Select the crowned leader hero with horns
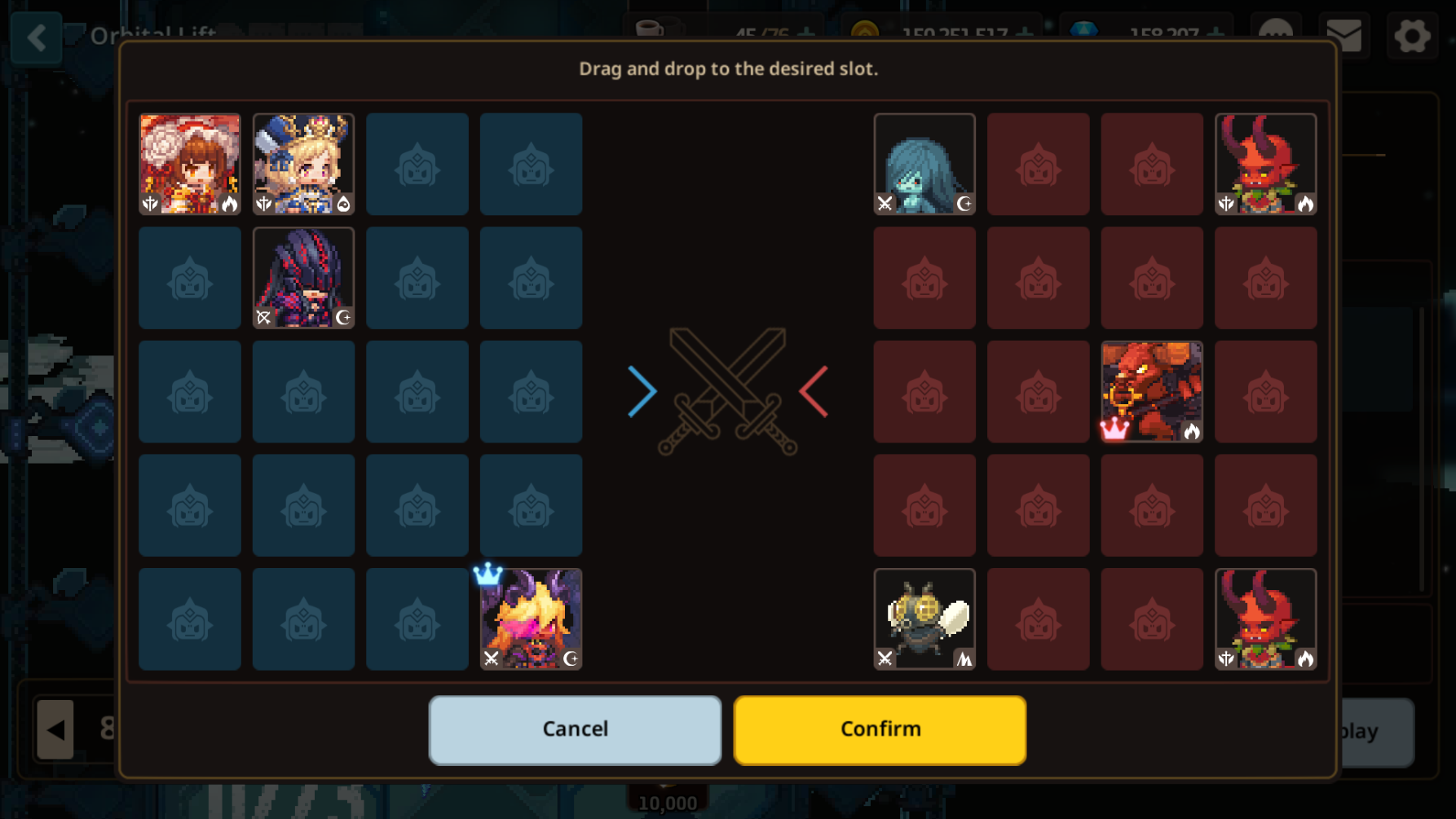The image size is (1456, 819). tap(531, 619)
